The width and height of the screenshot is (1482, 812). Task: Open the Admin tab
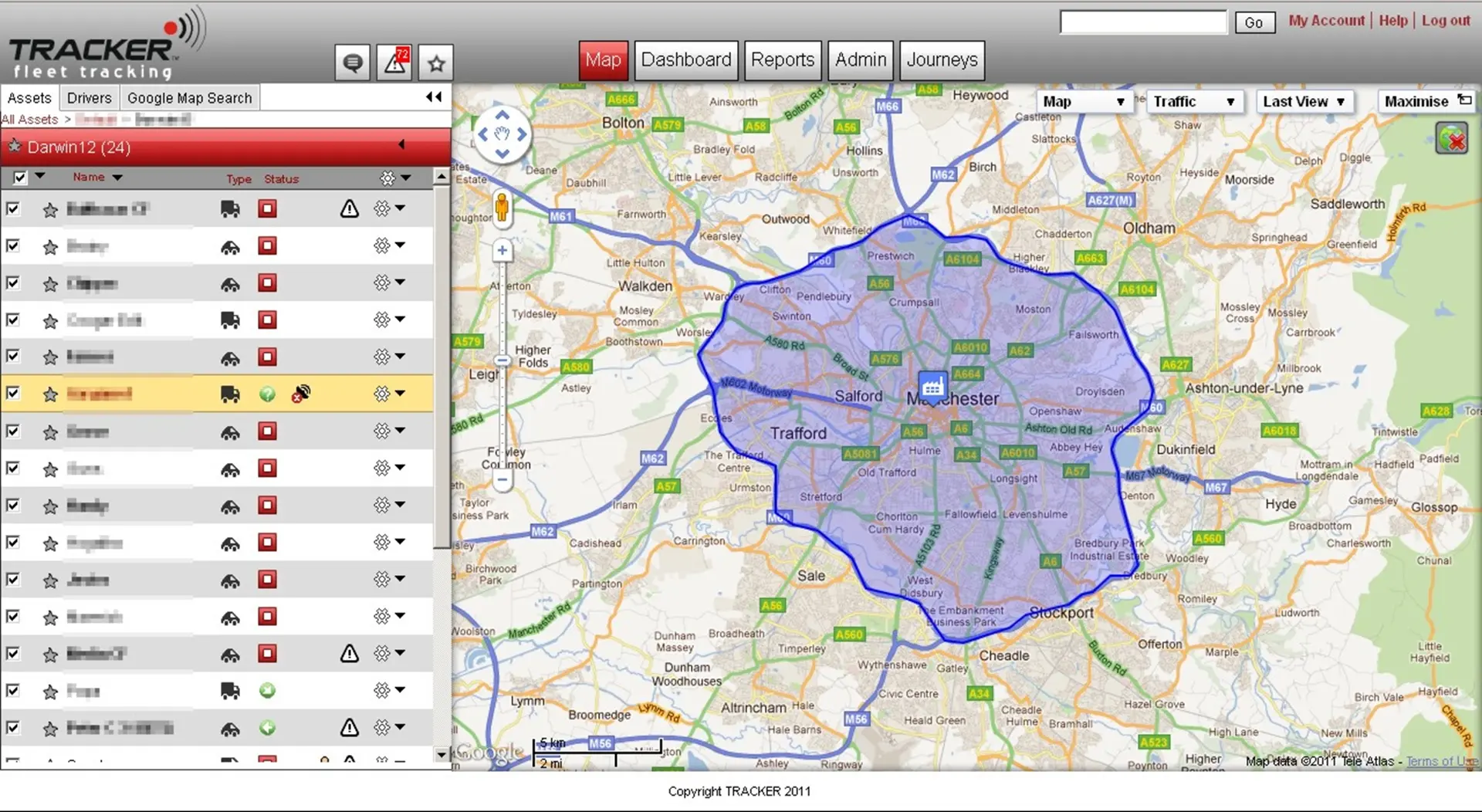(861, 60)
